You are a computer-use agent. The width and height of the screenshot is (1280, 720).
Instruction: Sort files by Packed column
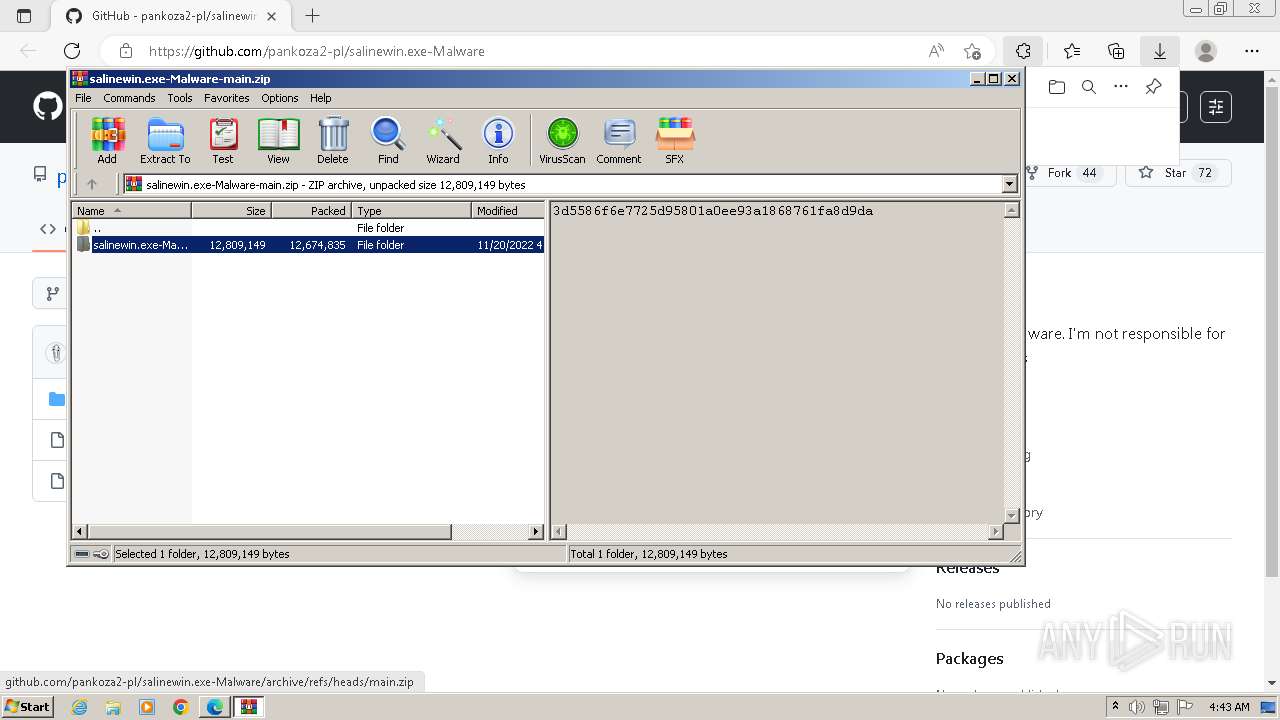311,211
